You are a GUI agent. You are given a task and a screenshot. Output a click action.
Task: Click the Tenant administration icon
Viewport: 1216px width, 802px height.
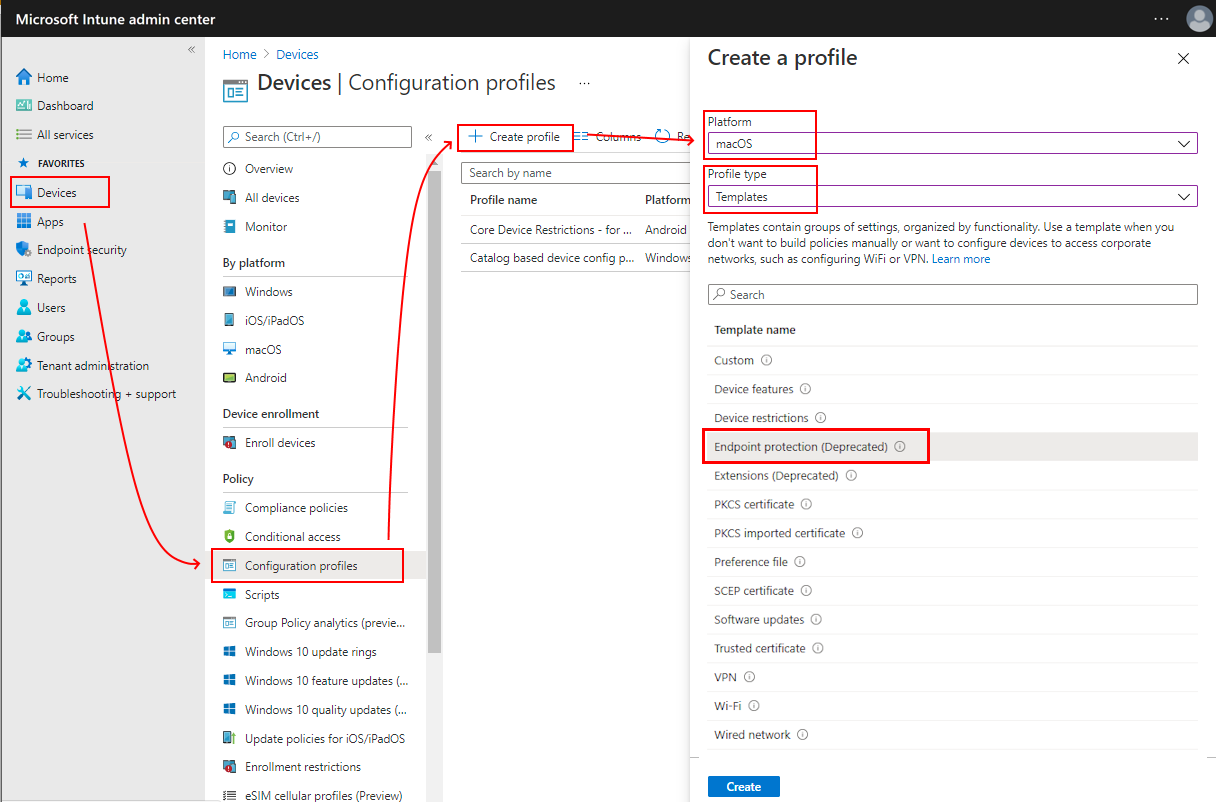point(25,366)
